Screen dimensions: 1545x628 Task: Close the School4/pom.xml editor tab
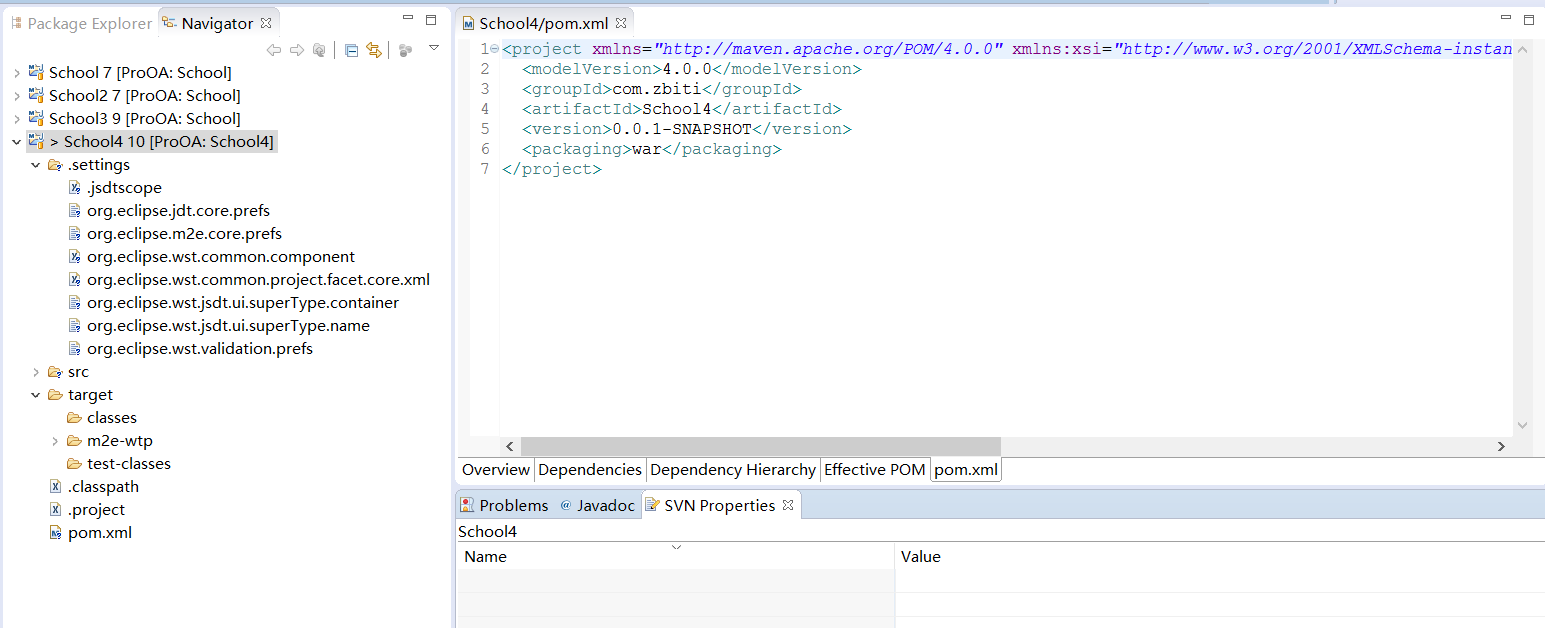pos(620,23)
